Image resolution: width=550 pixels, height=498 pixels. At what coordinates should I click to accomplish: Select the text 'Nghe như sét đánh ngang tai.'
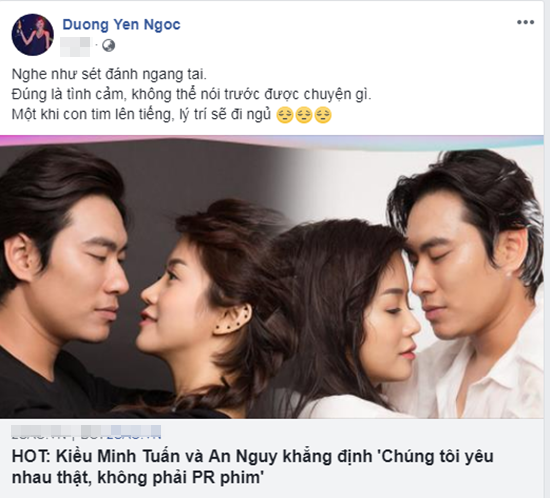coord(109,75)
